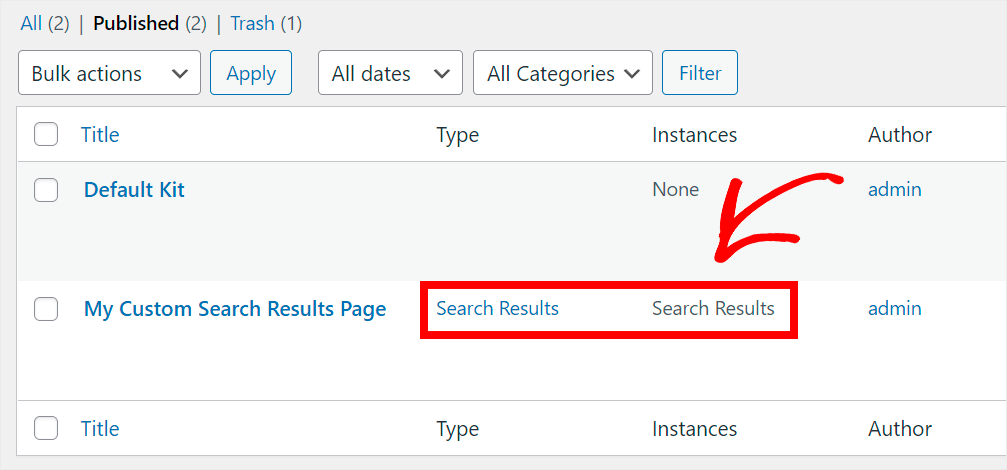The width and height of the screenshot is (1007, 470).
Task: Open My Custom Search Results Page
Action: click(235, 310)
